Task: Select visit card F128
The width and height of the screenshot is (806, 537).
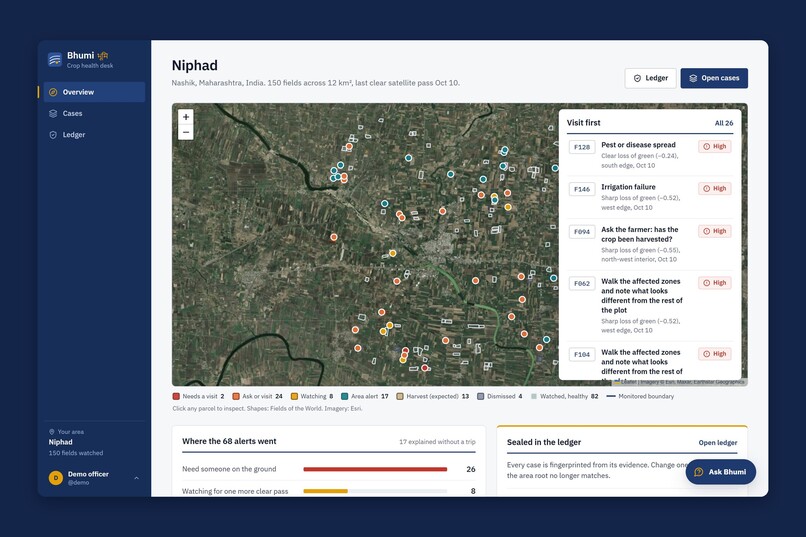Action: point(650,155)
